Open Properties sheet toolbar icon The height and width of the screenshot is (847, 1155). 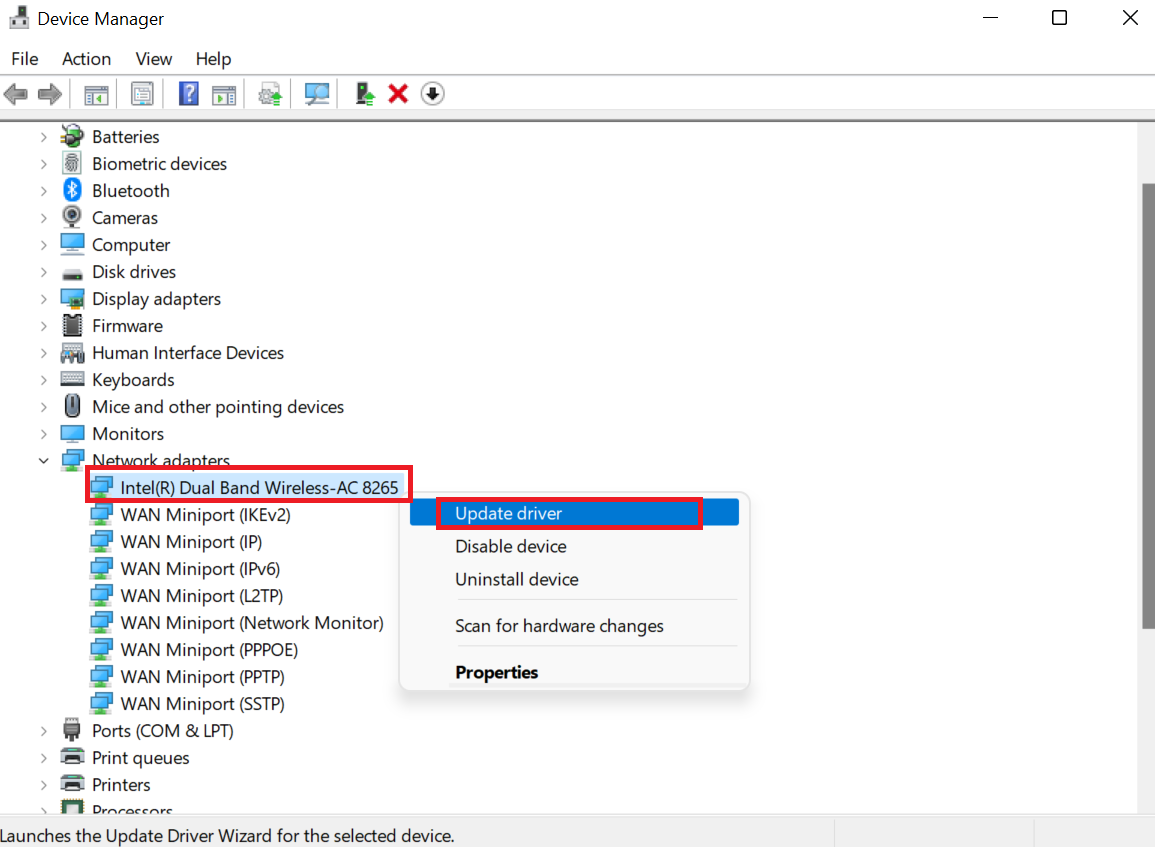pos(142,94)
